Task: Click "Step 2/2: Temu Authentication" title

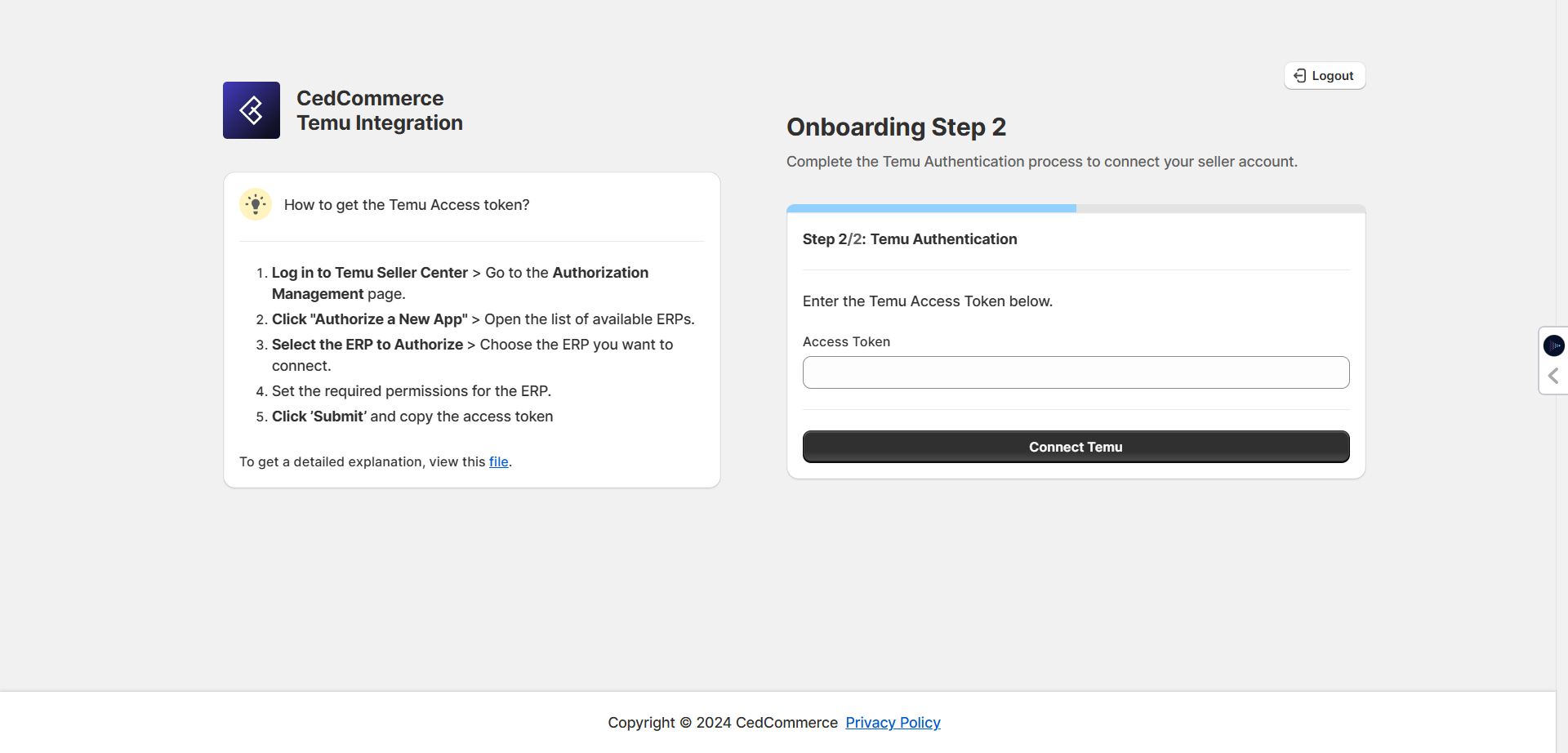Action: [910, 239]
